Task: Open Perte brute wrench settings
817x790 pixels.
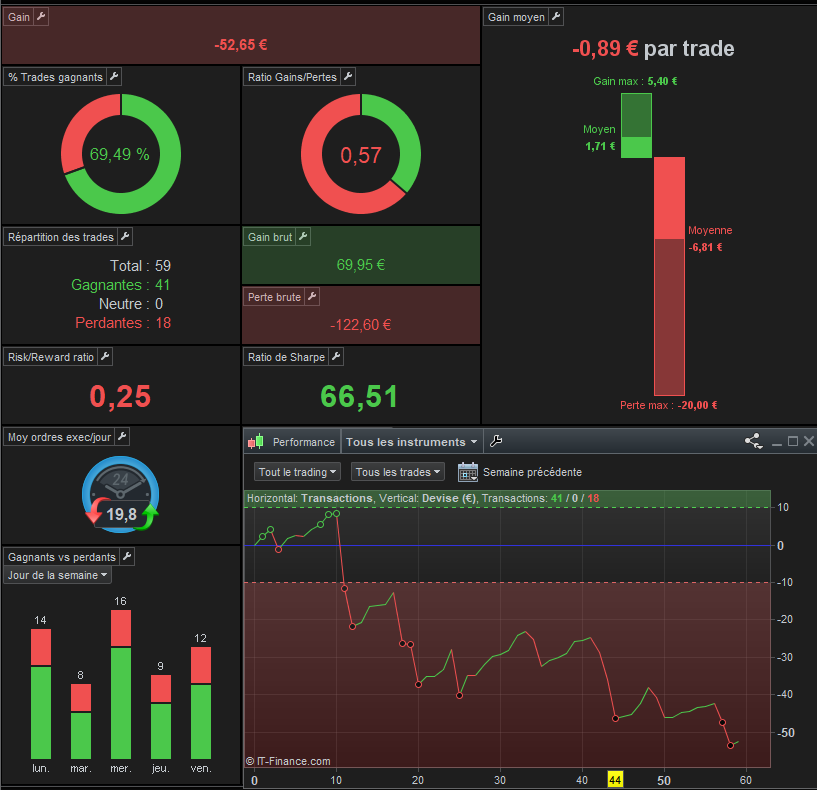Action: 312,297
